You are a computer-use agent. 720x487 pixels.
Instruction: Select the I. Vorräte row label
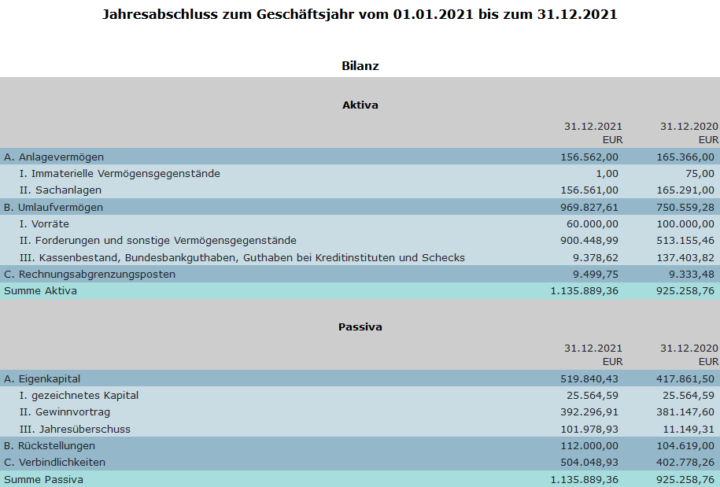[x=44, y=224]
